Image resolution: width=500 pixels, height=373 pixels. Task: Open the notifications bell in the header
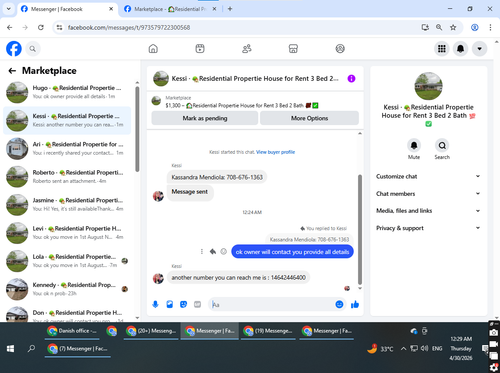coord(460,49)
